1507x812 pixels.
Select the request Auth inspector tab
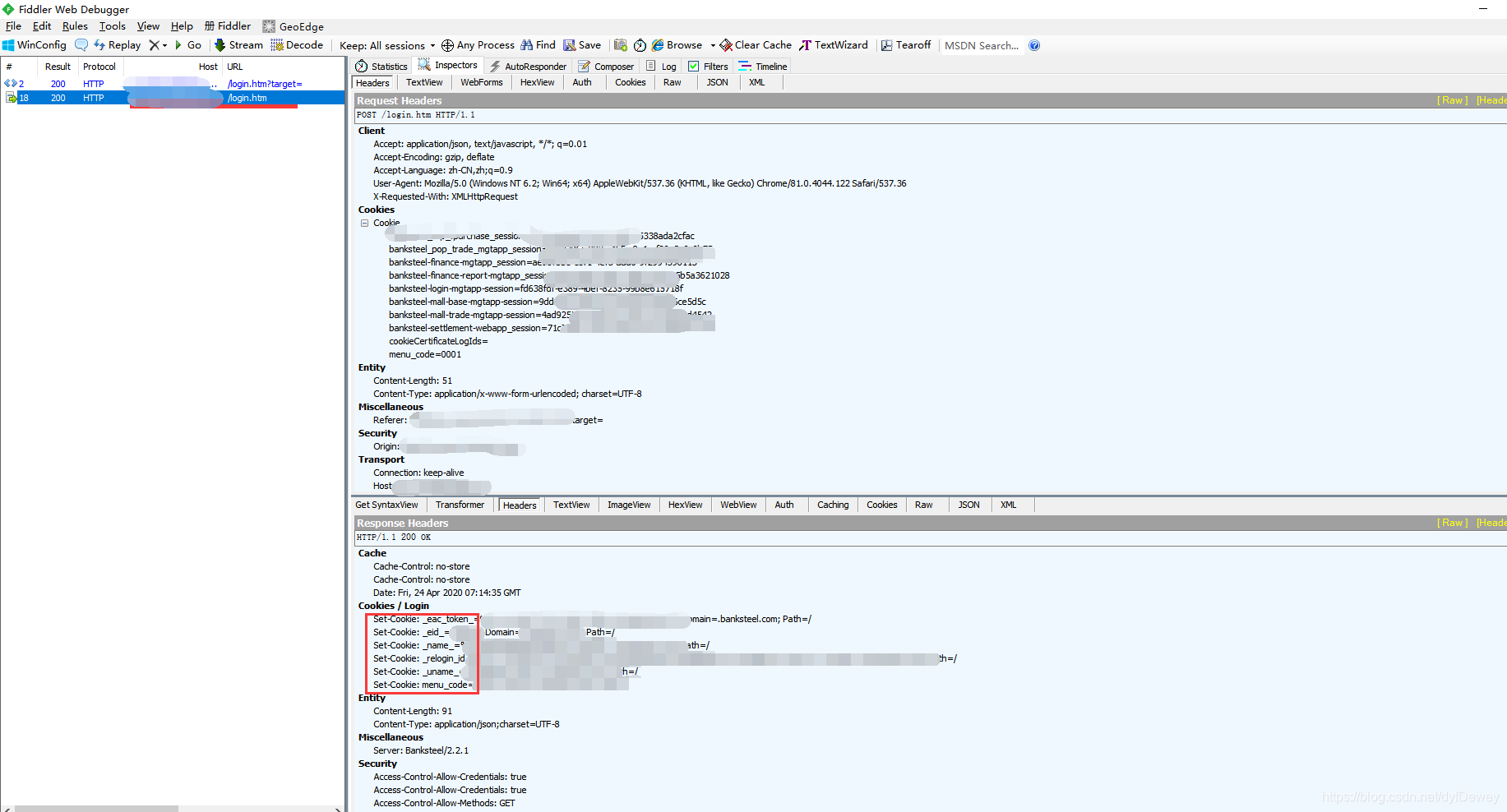click(582, 82)
